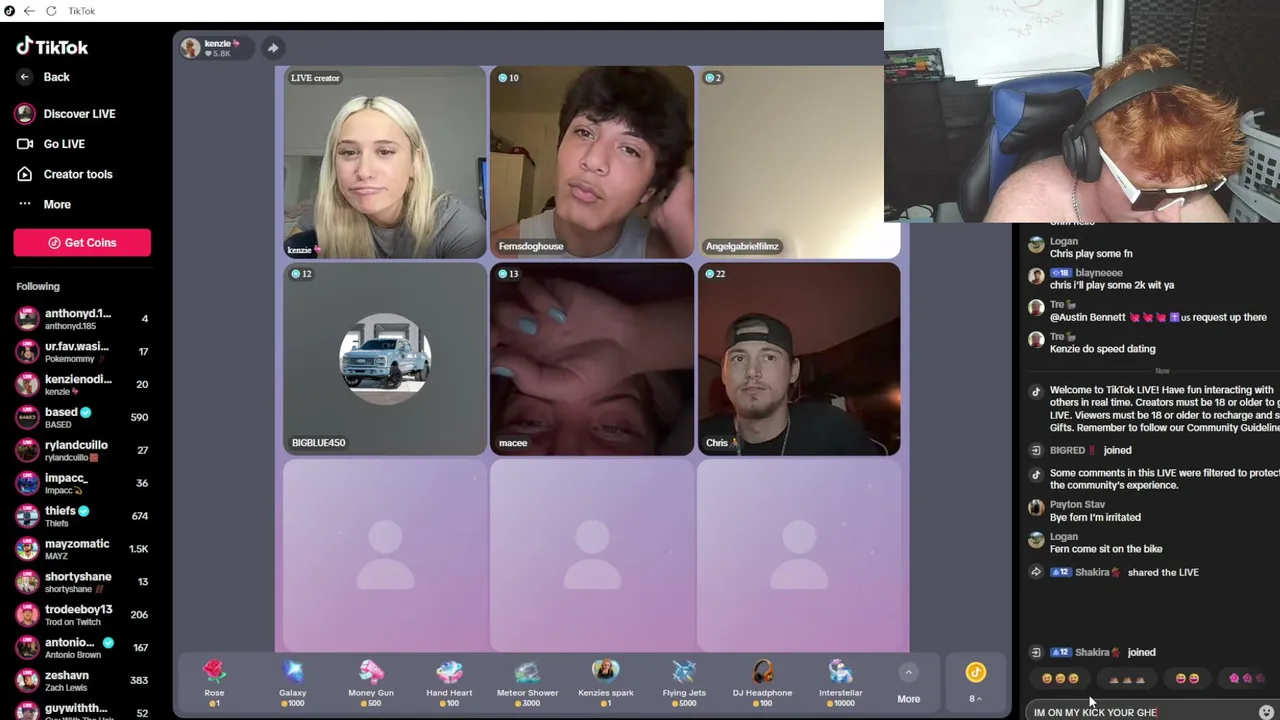Send the Kenzies spark gift
The height and width of the screenshot is (720, 1280).
click(606, 684)
